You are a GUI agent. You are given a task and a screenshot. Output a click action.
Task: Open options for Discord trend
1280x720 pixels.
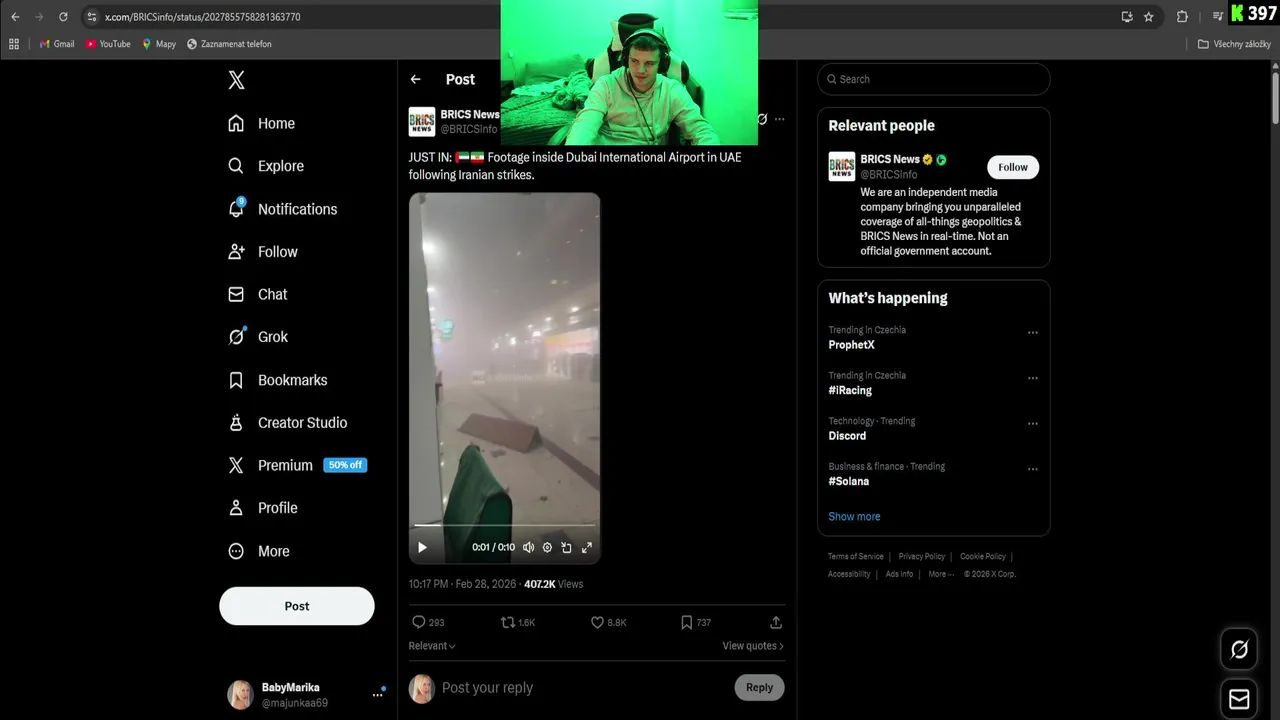[1033, 424]
